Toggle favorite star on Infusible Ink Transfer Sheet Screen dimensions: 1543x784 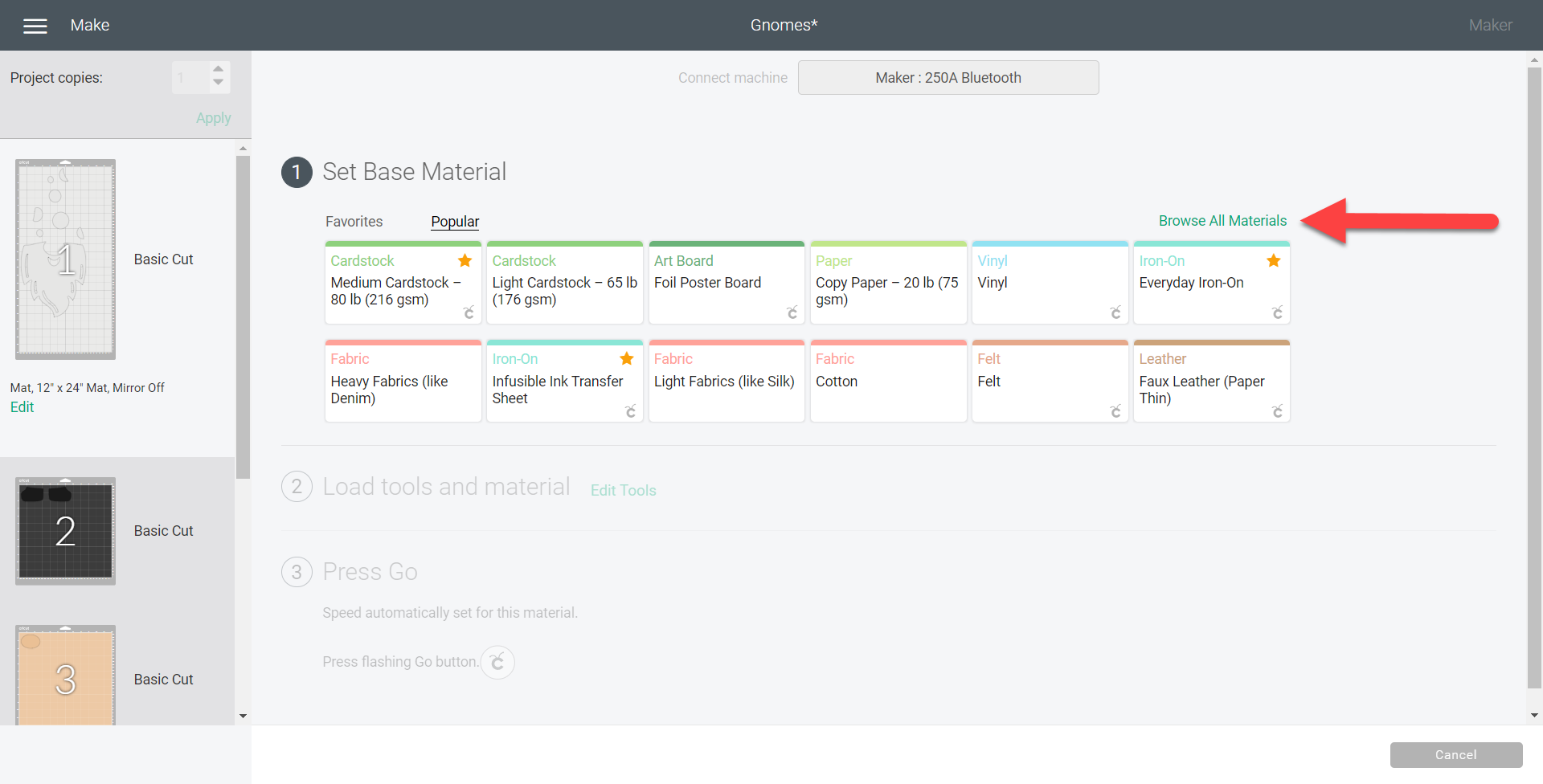627,359
